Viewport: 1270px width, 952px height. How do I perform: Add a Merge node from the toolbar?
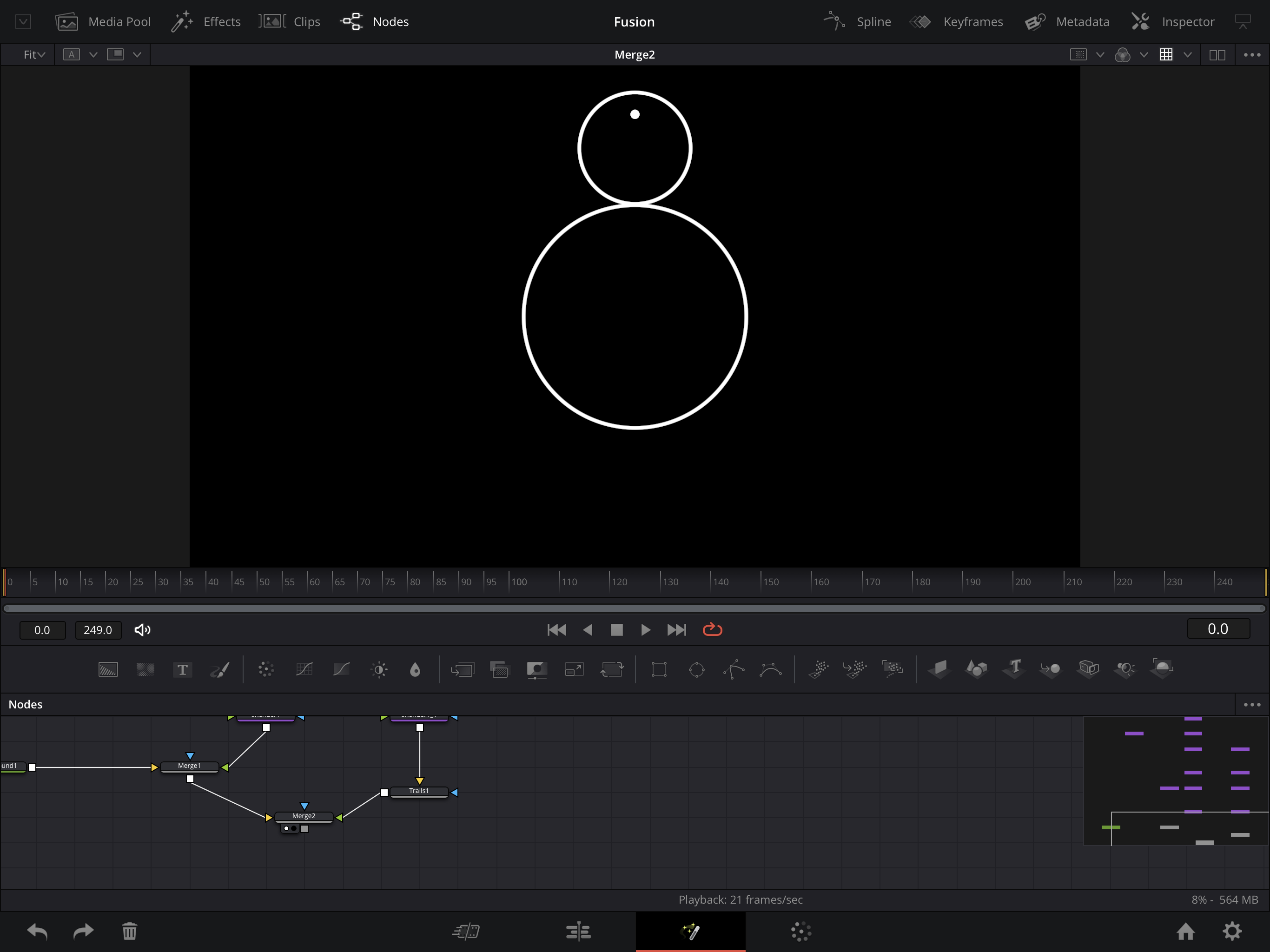(462, 669)
